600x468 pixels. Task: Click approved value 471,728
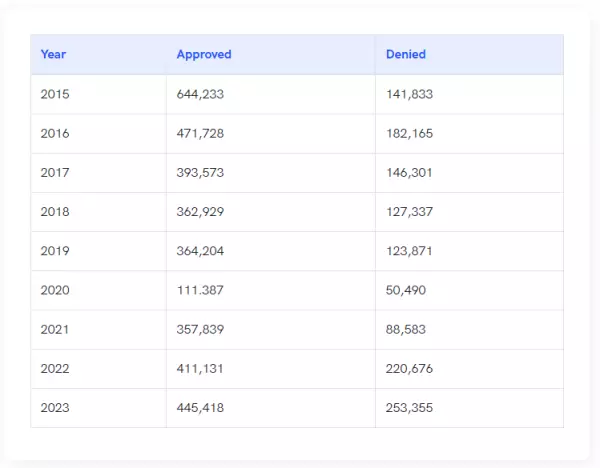click(x=200, y=134)
